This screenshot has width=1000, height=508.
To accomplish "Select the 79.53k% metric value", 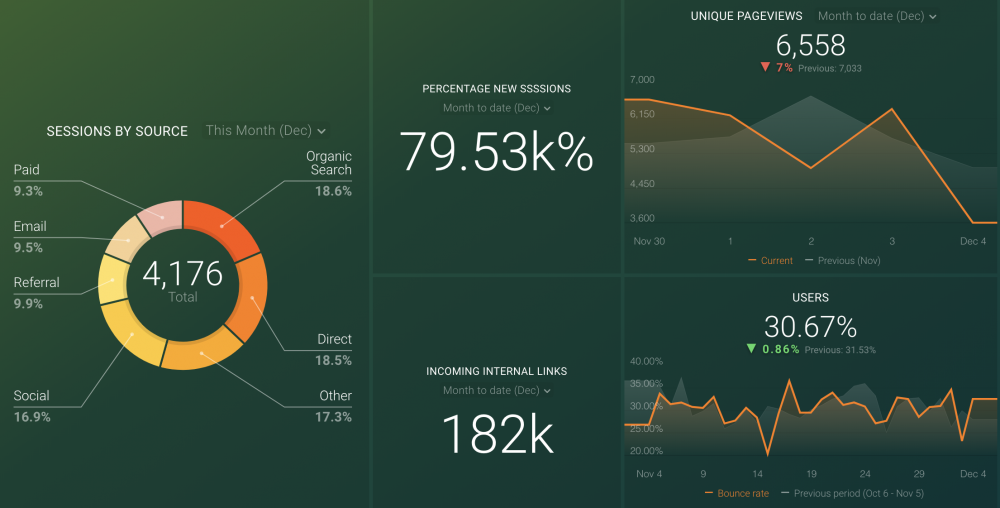I will 497,153.
